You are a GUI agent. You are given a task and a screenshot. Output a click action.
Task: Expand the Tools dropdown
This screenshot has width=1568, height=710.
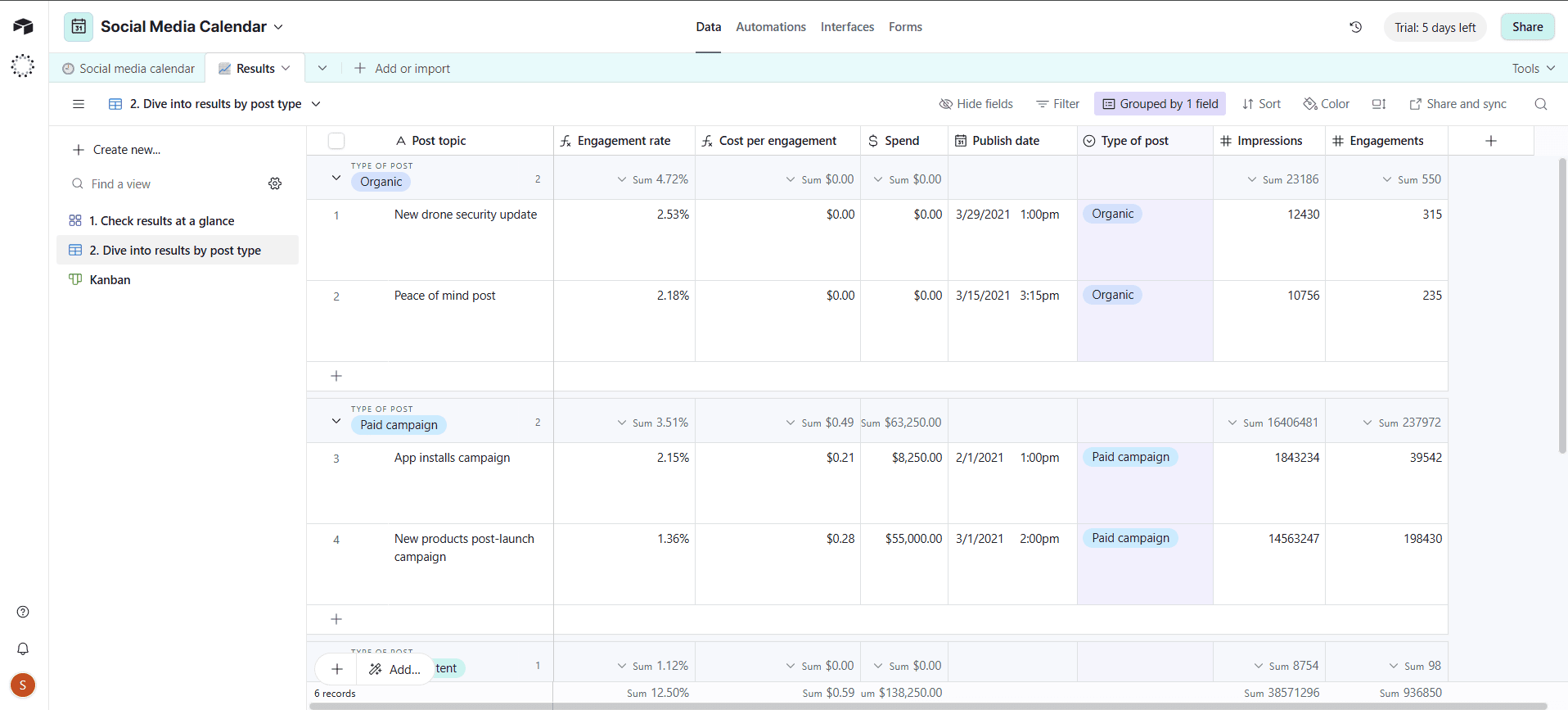click(1533, 69)
